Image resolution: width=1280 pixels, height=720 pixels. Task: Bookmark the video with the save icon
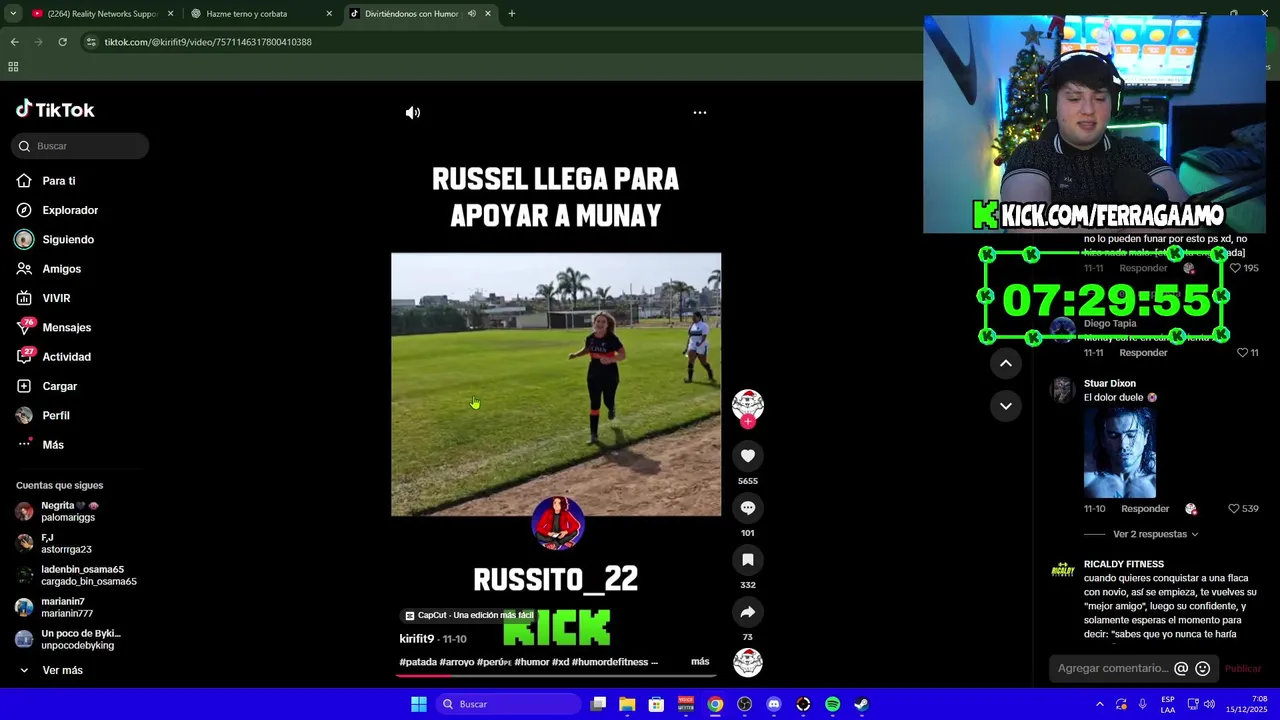pyautogui.click(x=748, y=560)
